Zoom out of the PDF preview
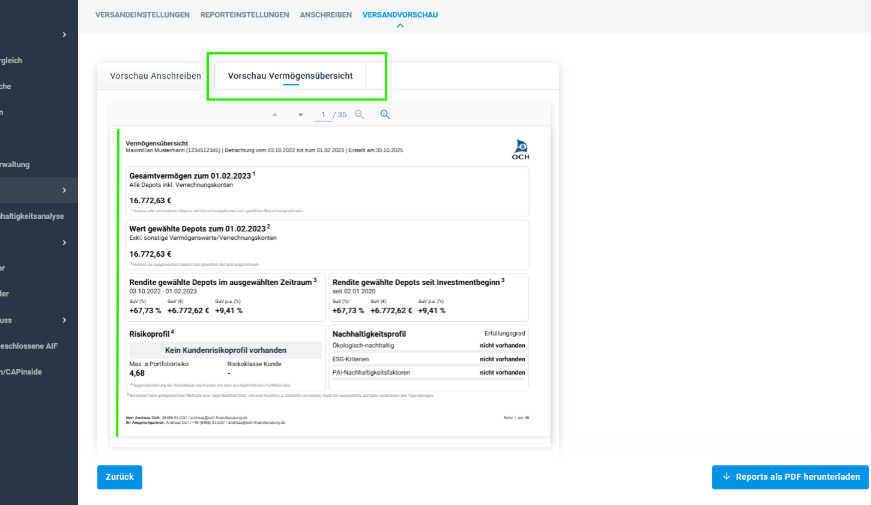The height and width of the screenshot is (505, 871). 360,115
